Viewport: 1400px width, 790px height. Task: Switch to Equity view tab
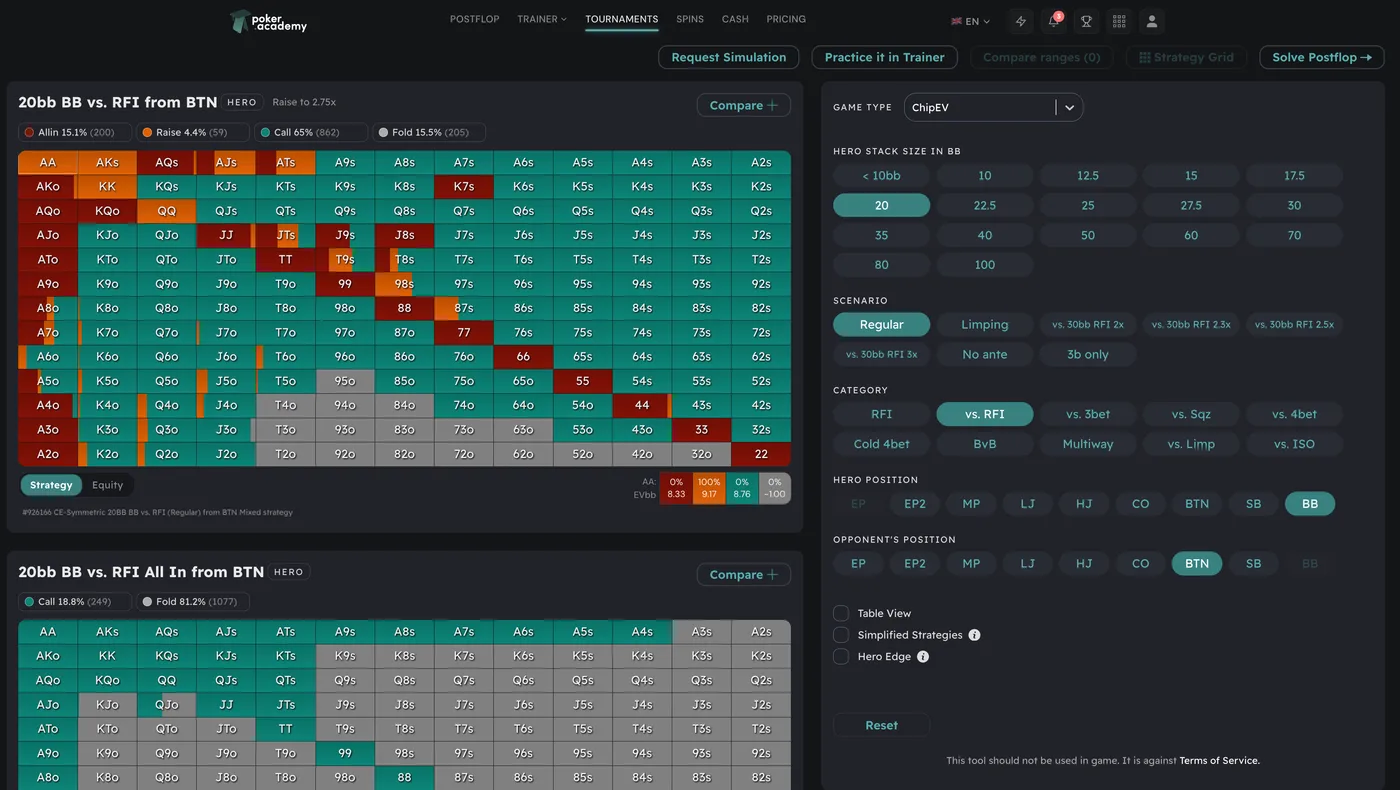[x=107, y=485]
